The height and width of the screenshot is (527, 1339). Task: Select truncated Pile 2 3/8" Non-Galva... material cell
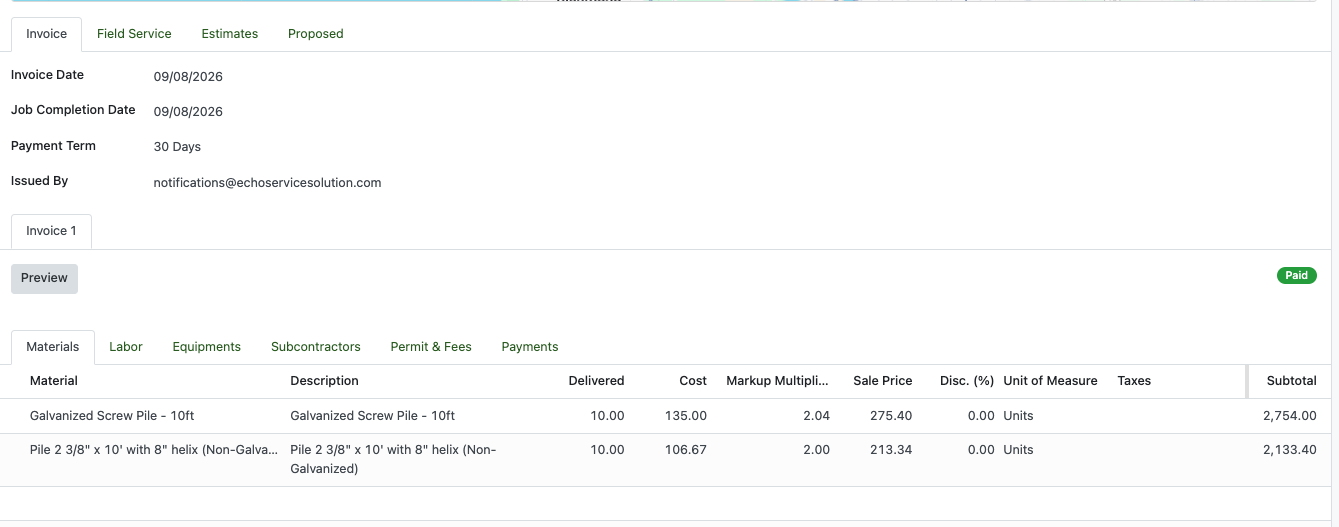click(x=154, y=450)
